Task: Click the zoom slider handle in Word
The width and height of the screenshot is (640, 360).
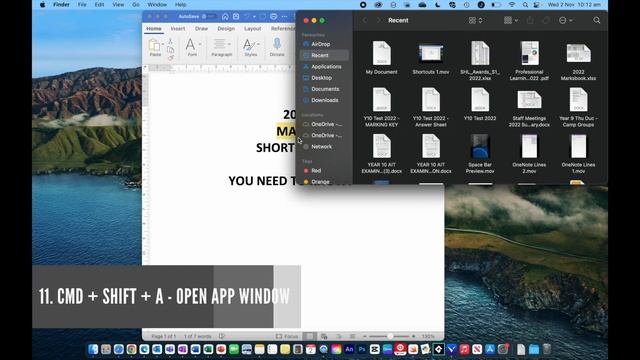Action: click(390, 336)
